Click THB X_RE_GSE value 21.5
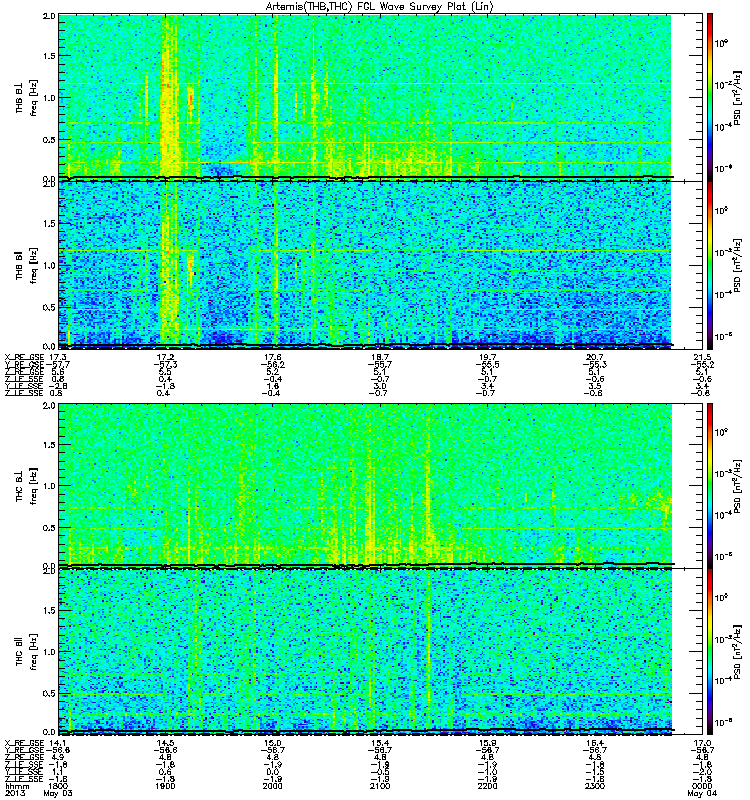750x800 pixels. [x=702, y=357]
